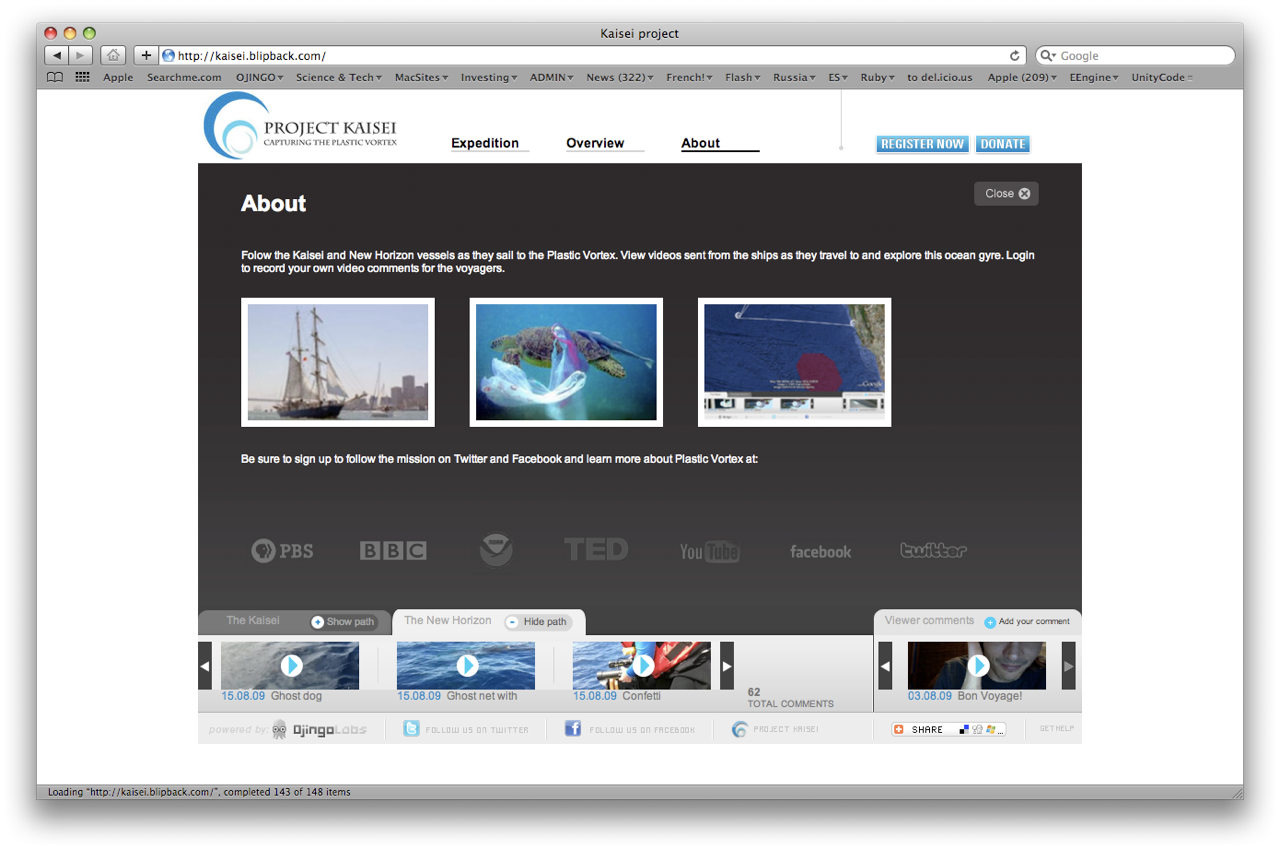Reload the page using the address bar icon
This screenshot has height=850, width=1280.
tap(1015, 56)
